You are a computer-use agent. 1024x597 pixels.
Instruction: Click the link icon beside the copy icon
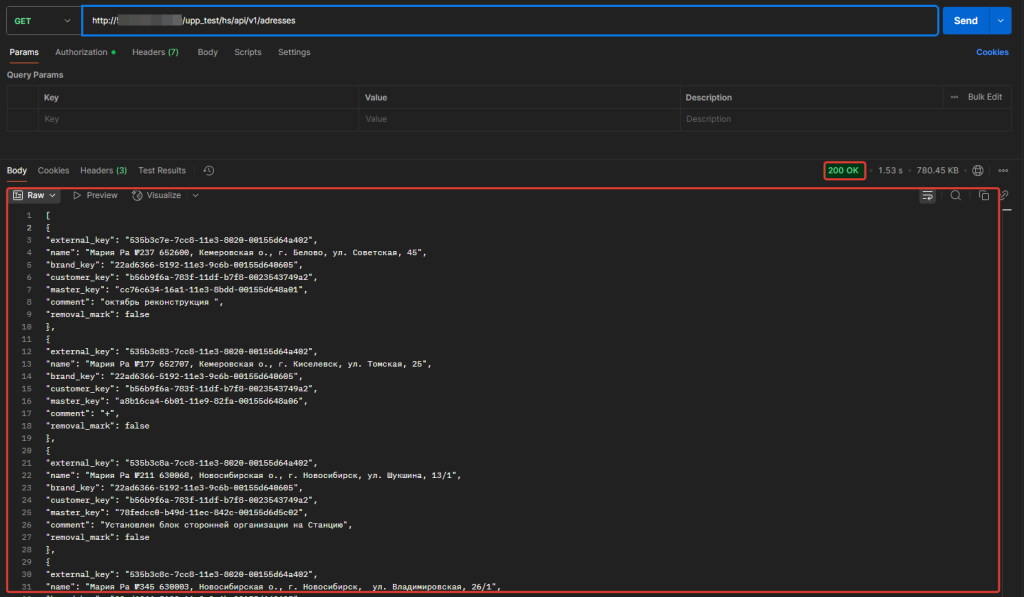(1004, 196)
